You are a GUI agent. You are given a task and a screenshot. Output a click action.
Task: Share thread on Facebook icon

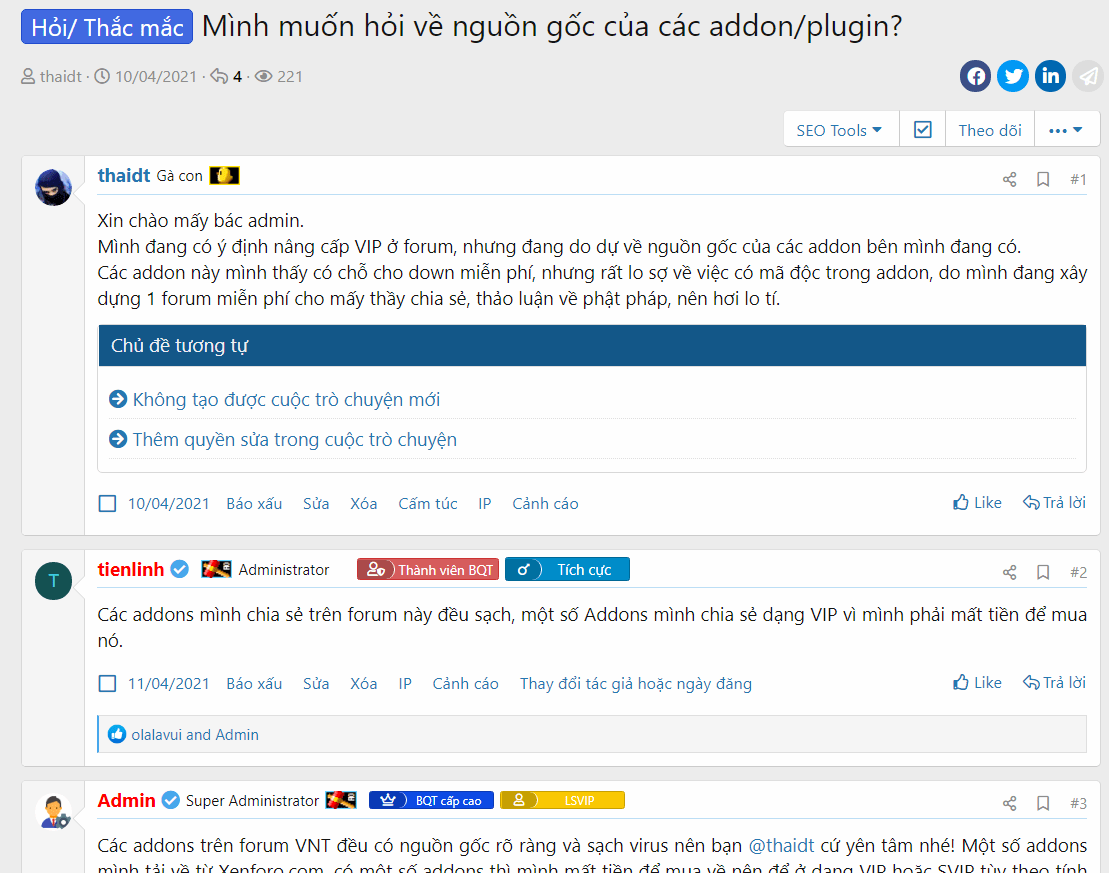975,76
